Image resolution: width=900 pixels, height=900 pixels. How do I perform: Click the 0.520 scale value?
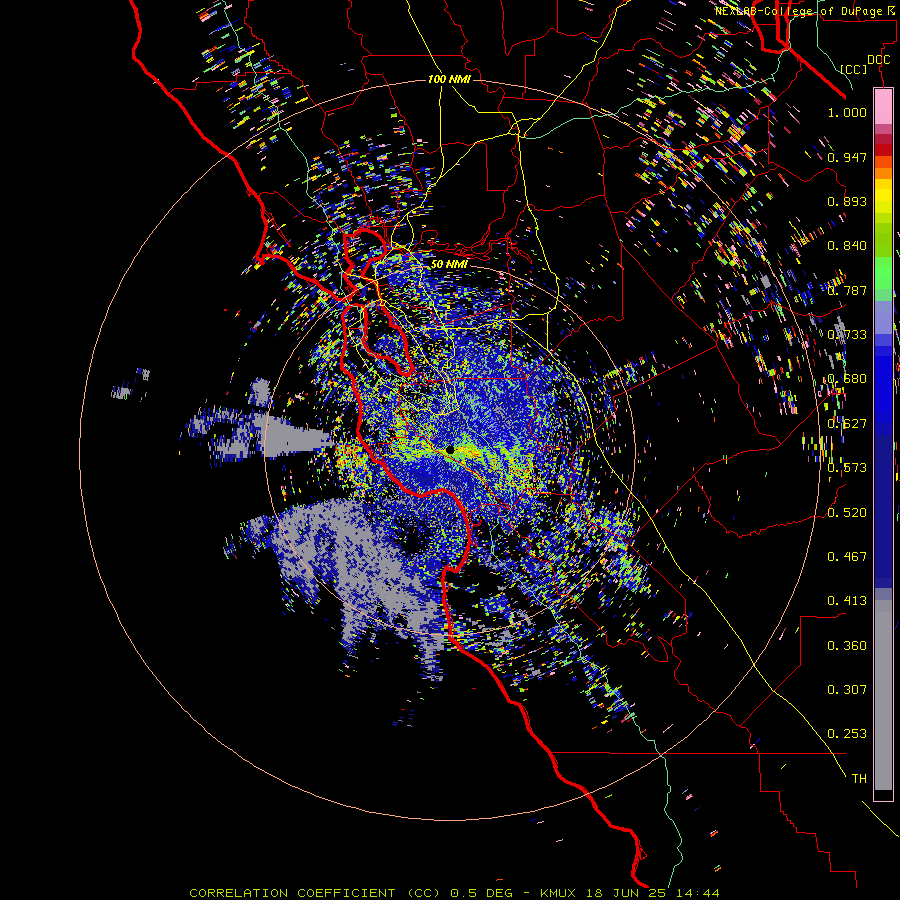coord(847,512)
